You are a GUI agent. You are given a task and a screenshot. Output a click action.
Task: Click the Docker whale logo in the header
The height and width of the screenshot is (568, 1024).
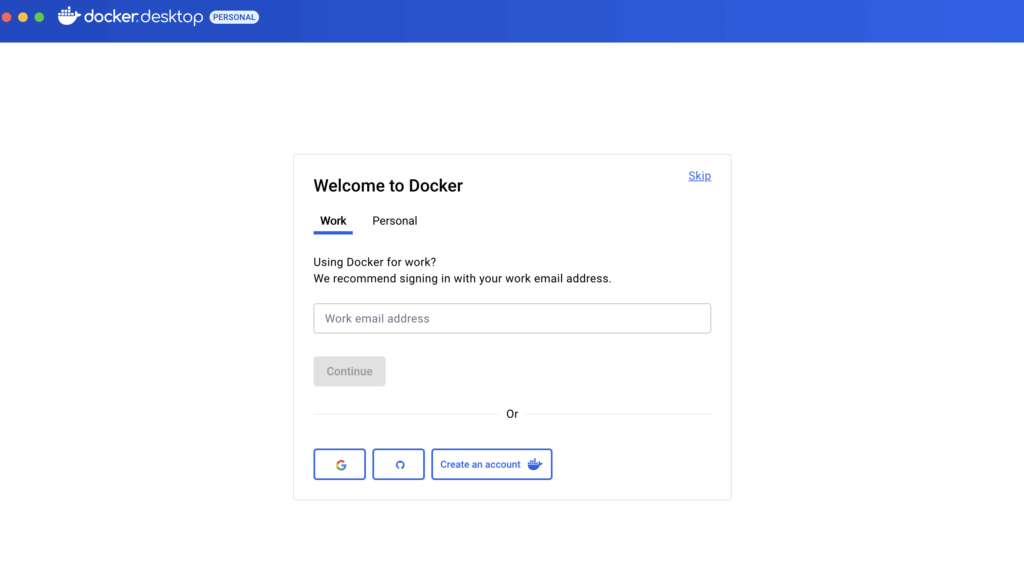(69, 16)
